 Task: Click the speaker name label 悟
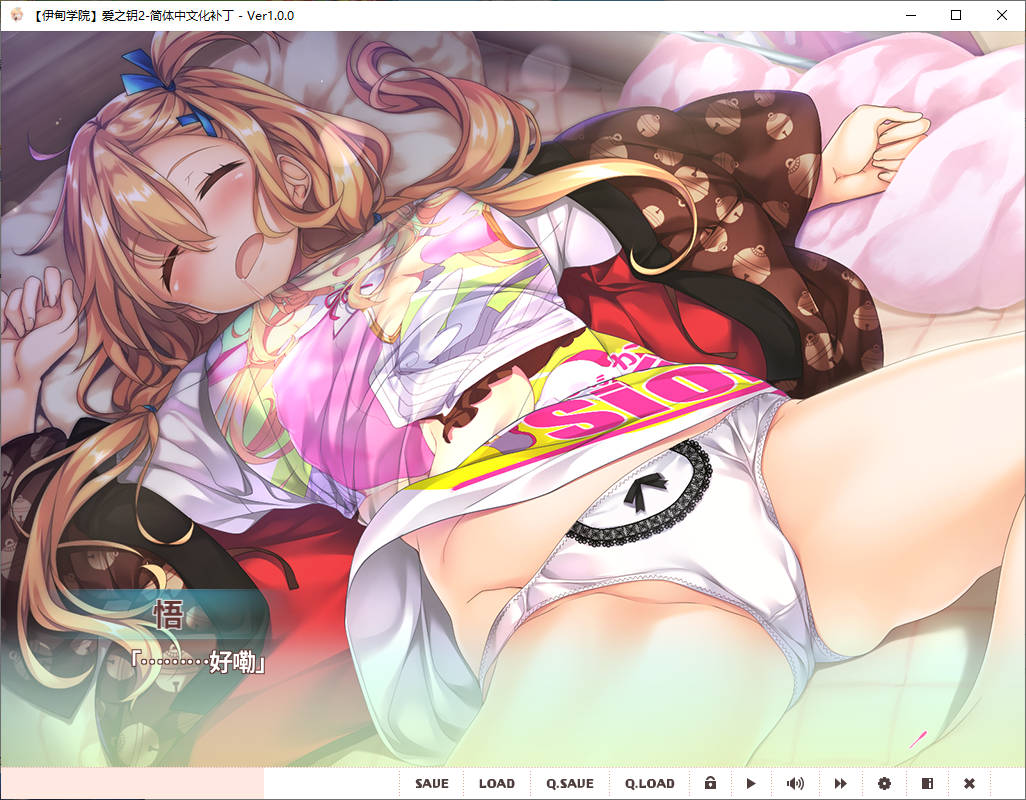click(x=168, y=616)
